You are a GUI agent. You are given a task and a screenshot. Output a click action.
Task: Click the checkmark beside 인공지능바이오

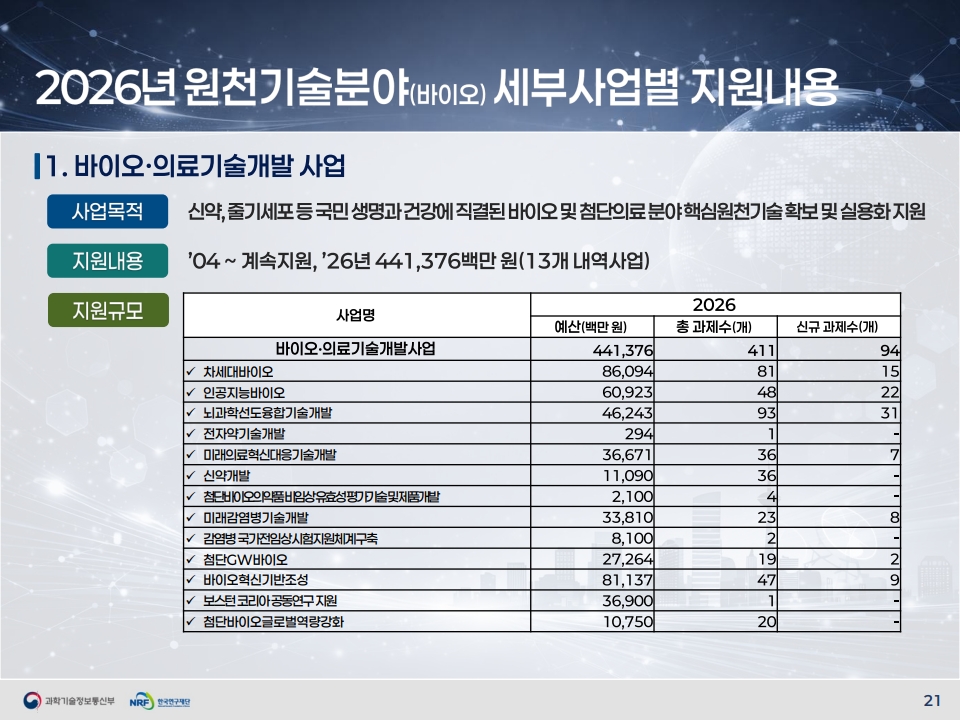pos(191,392)
